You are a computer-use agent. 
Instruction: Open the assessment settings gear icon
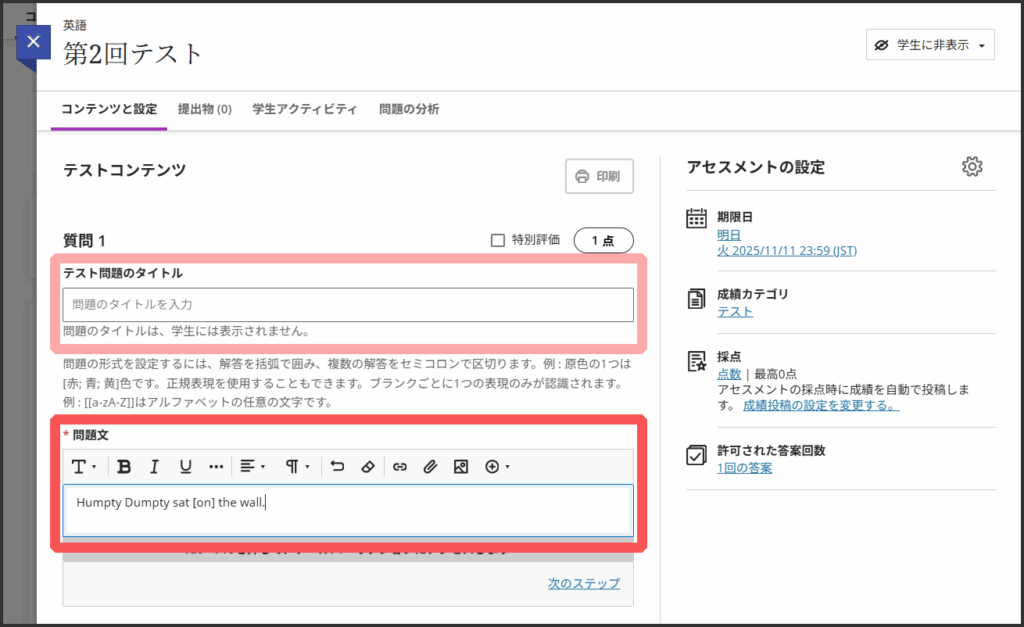pos(971,167)
